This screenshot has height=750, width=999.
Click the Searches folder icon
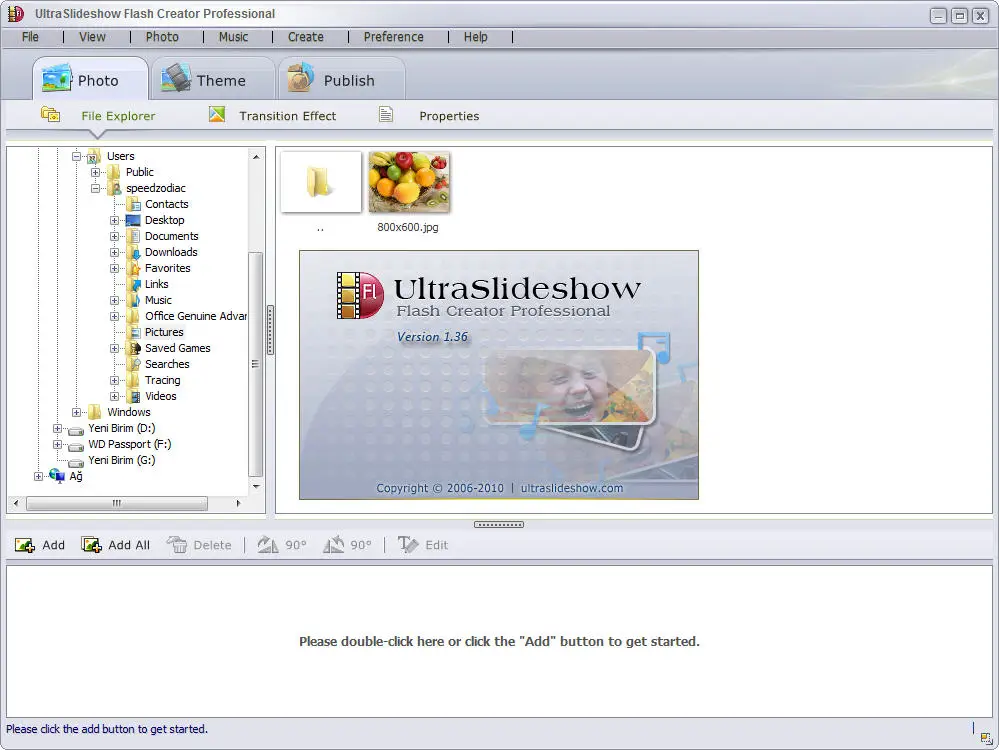134,364
